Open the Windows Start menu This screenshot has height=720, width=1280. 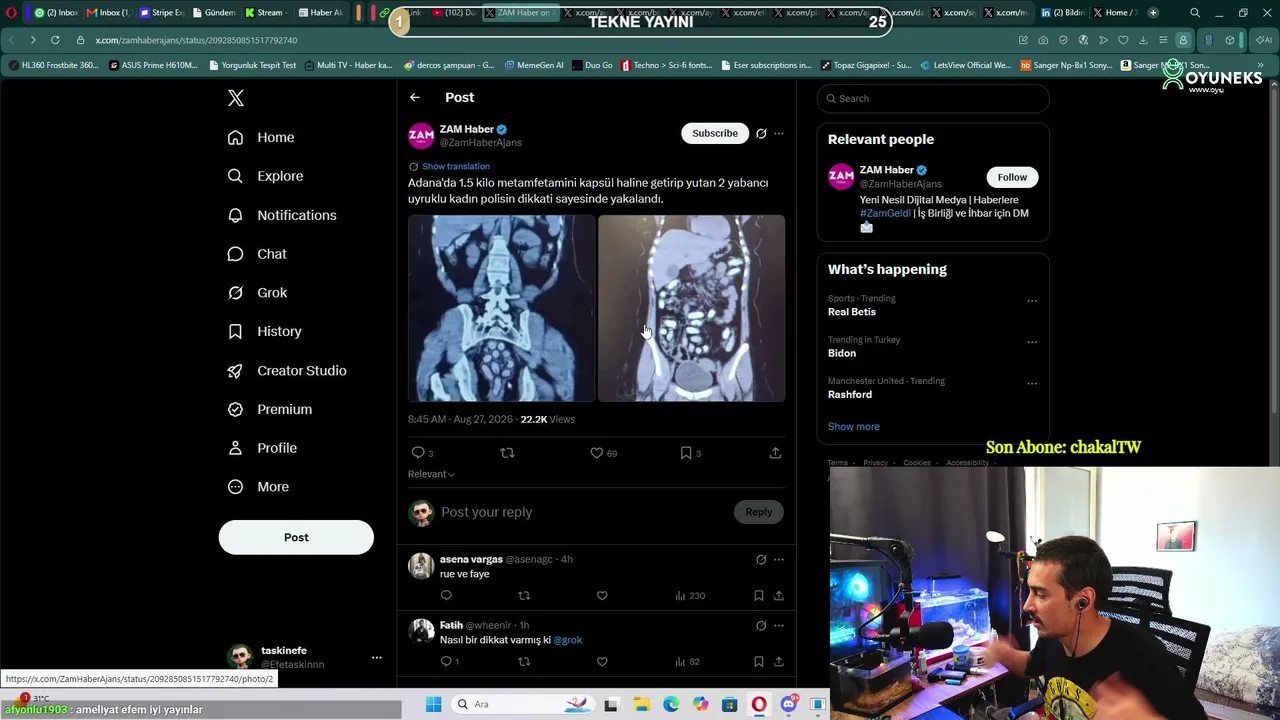click(x=433, y=704)
